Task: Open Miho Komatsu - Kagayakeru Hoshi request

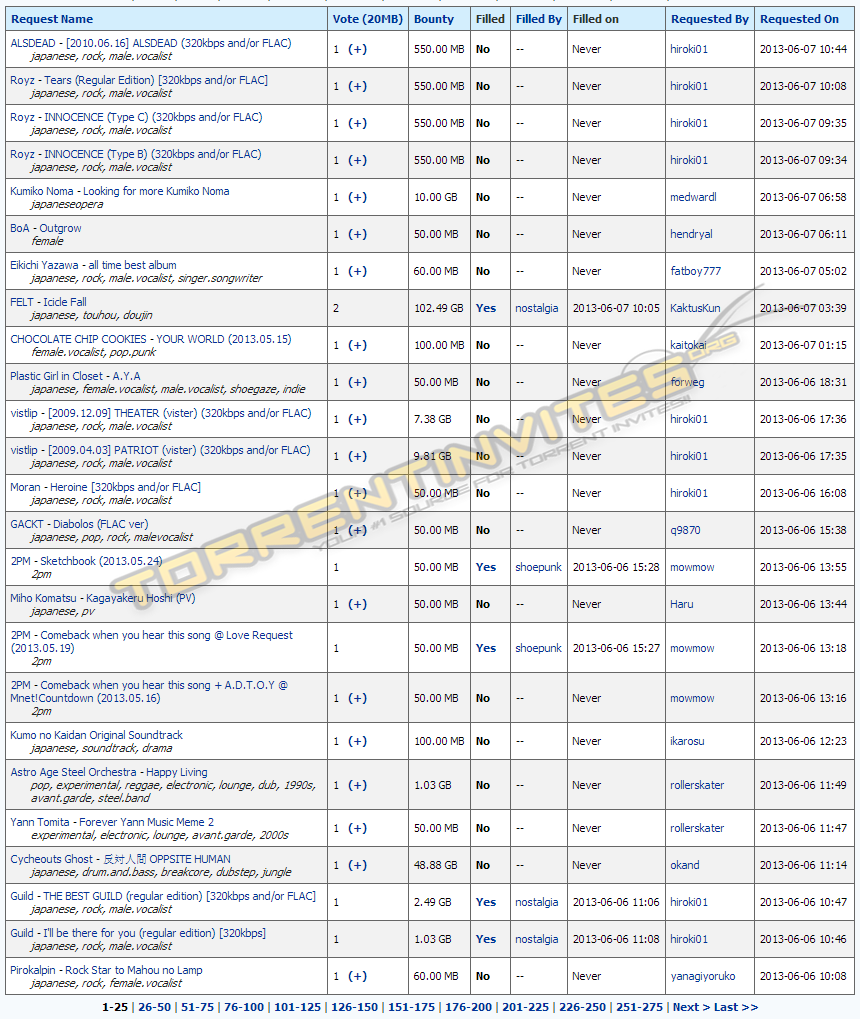Action: pos(103,599)
